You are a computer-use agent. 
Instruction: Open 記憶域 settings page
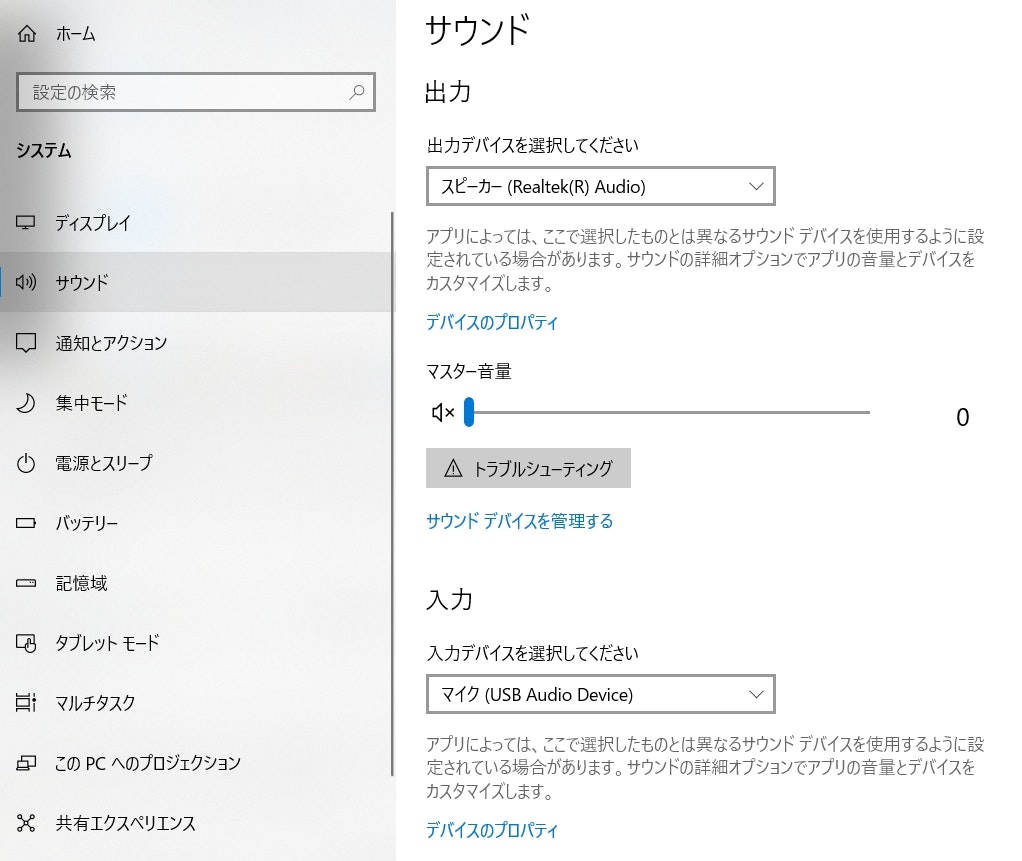click(x=196, y=583)
